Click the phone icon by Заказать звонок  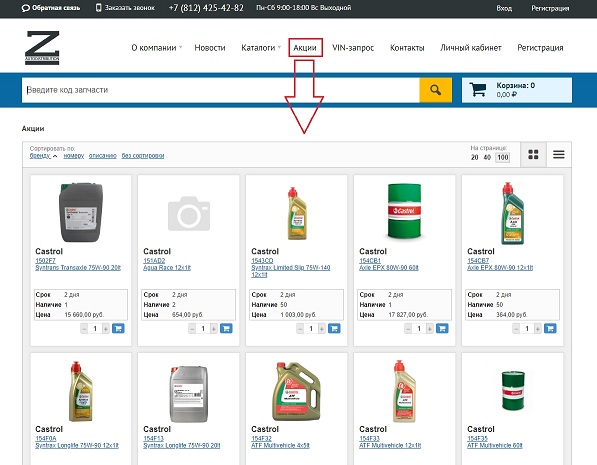pos(99,8)
